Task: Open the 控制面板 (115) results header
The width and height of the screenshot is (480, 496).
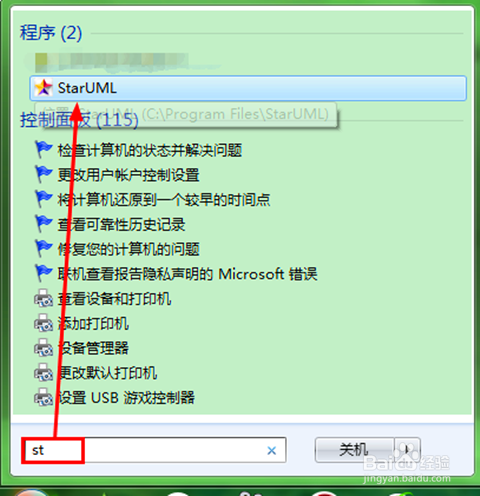Action: (x=79, y=120)
